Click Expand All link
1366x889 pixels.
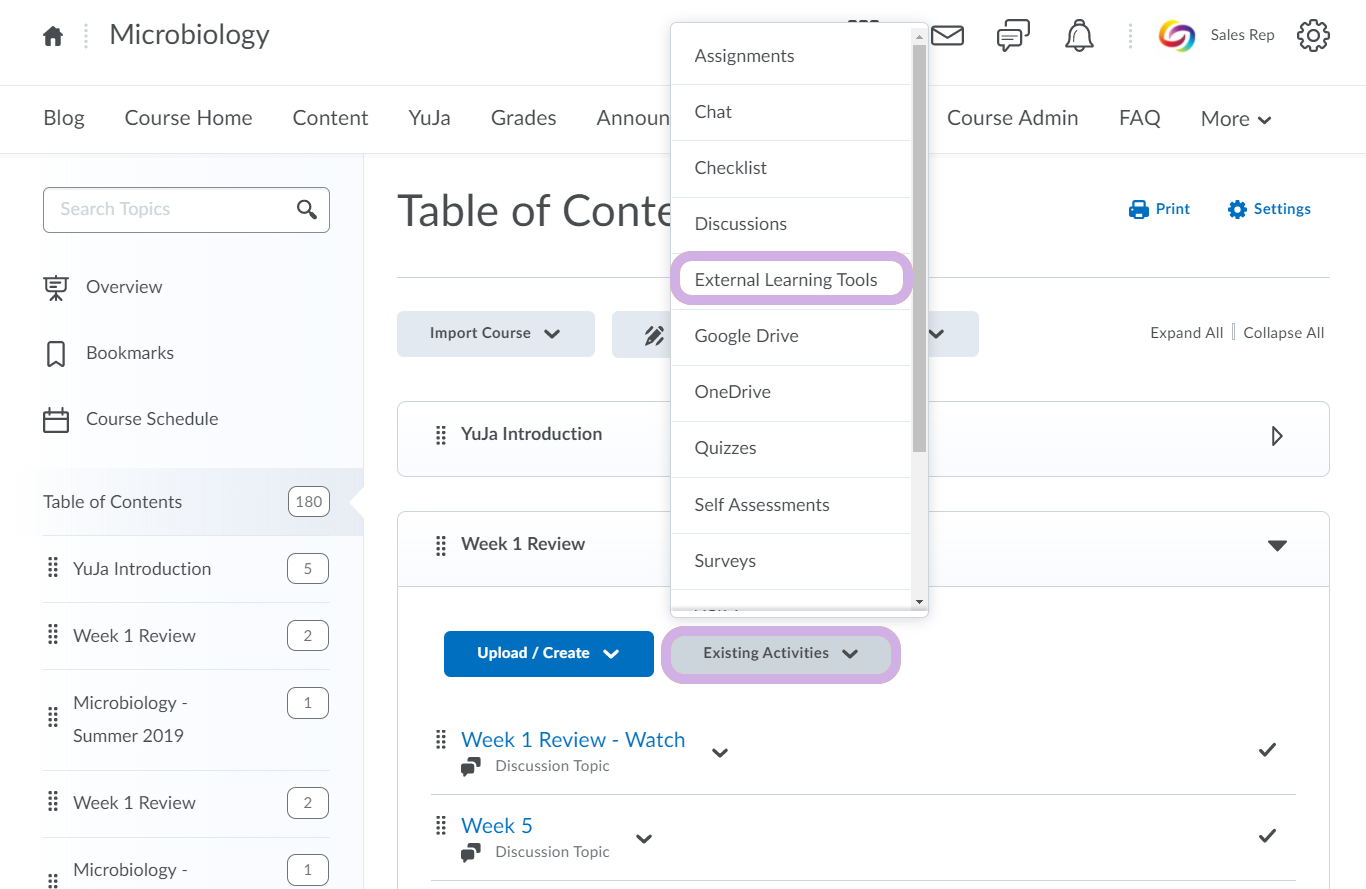1186,333
